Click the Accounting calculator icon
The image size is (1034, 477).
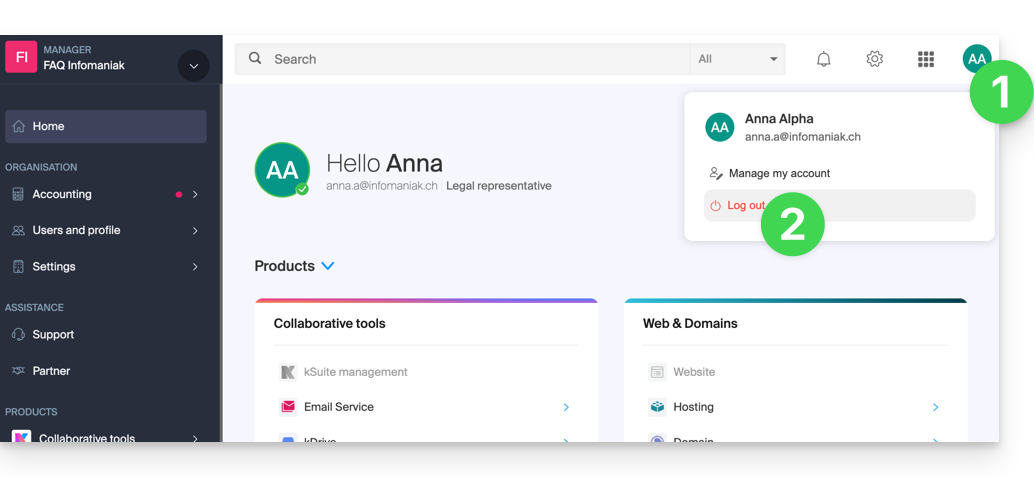19,194
